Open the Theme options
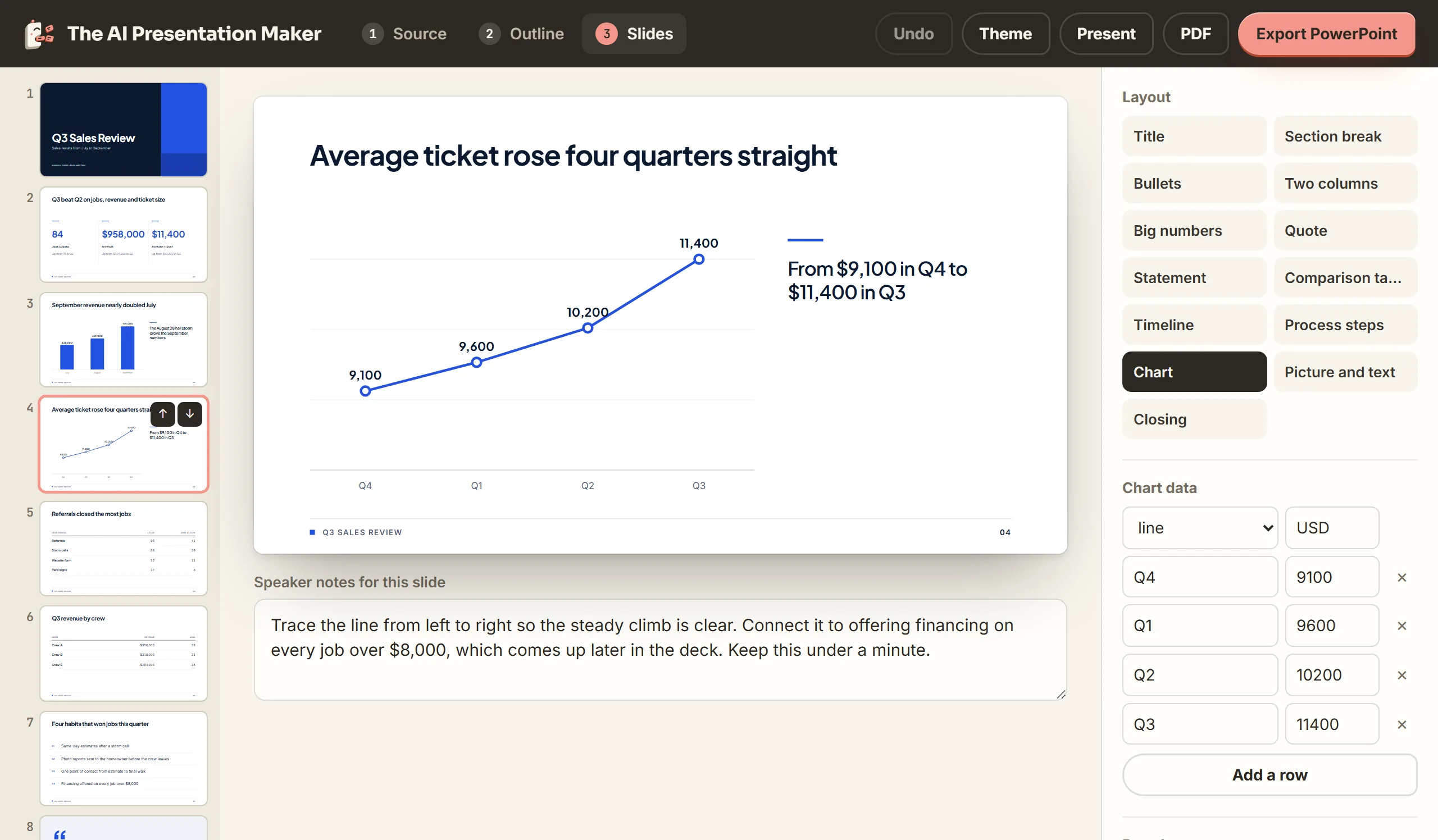The width and height of the screenshot is (1438, 840). point(1005,34)
